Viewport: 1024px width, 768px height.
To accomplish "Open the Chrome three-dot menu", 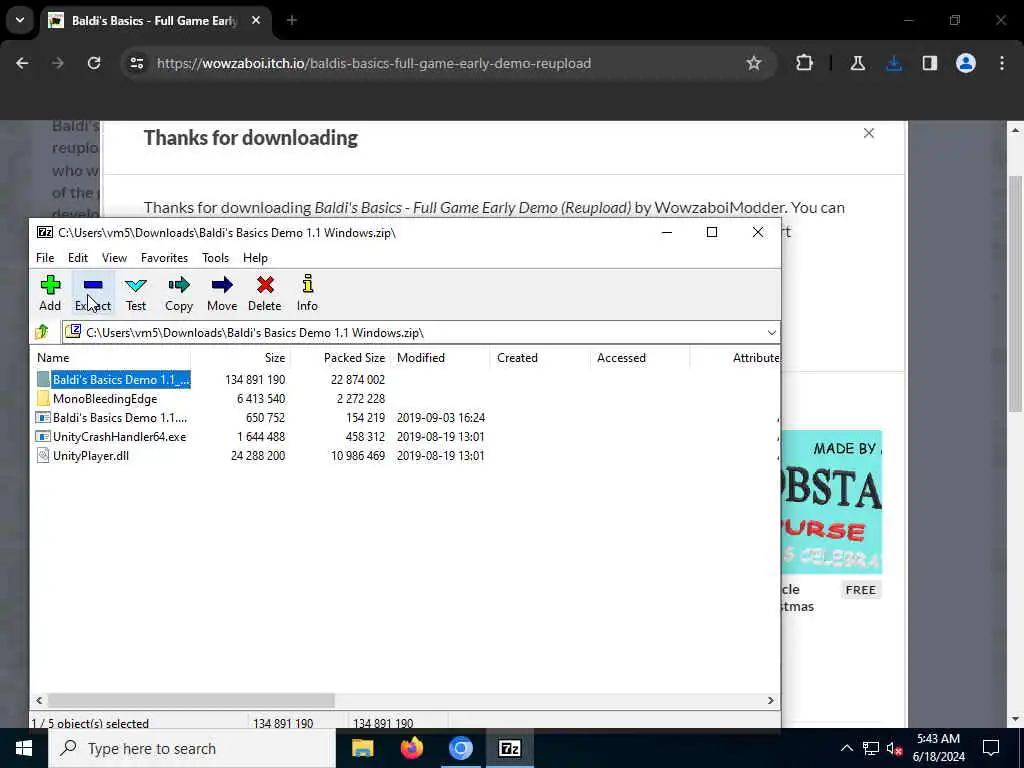I will tap(1002, 63).
